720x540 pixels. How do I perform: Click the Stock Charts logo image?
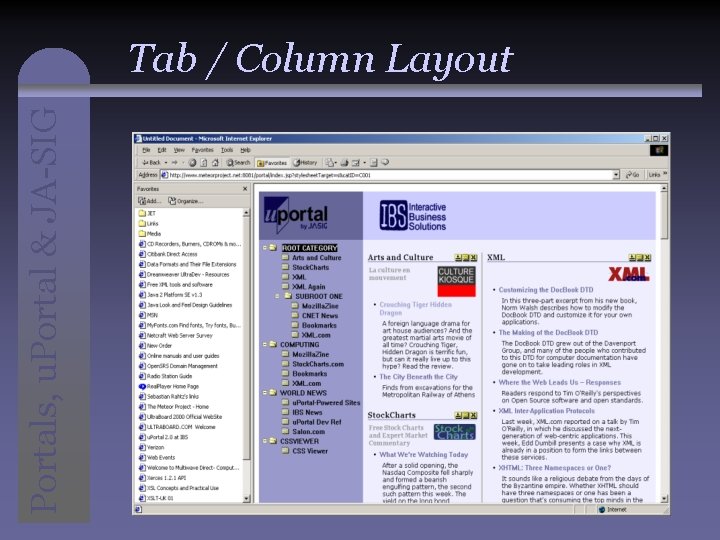[x=455, y=432]
